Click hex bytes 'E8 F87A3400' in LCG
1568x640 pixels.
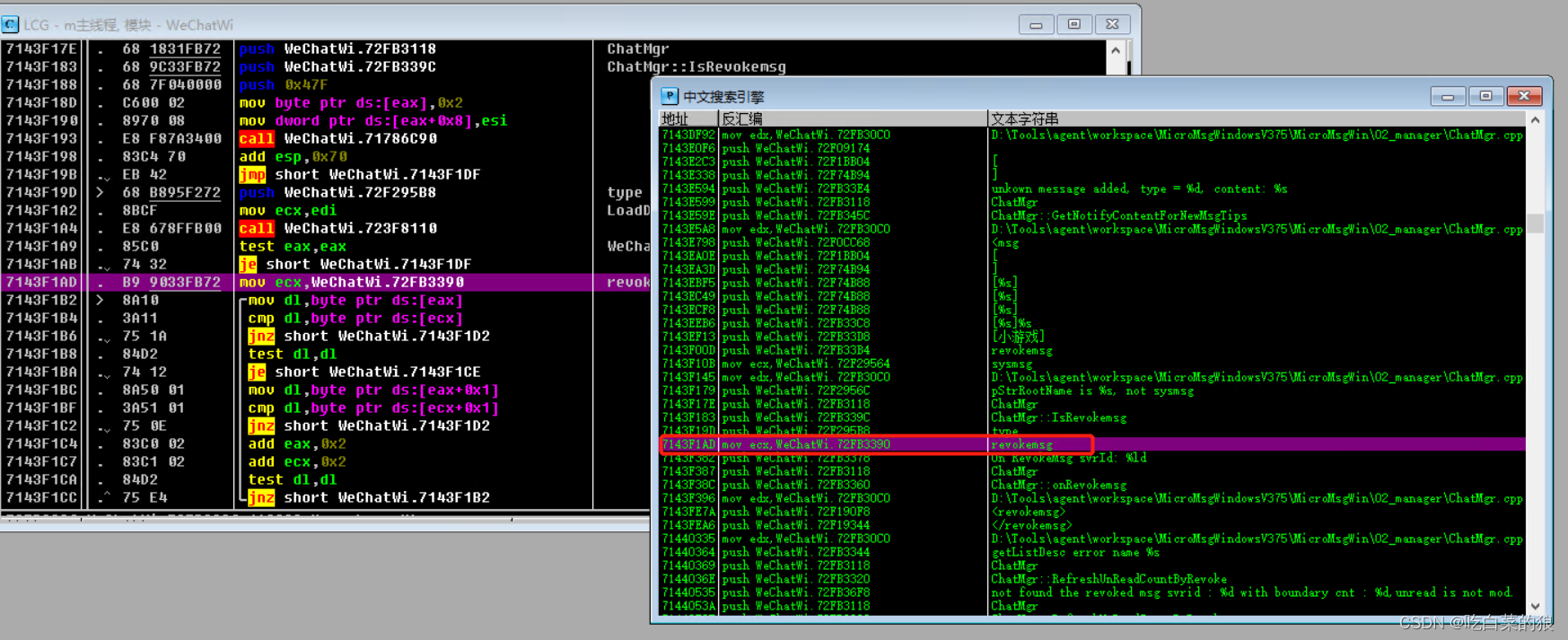click(x=172, y=138)
